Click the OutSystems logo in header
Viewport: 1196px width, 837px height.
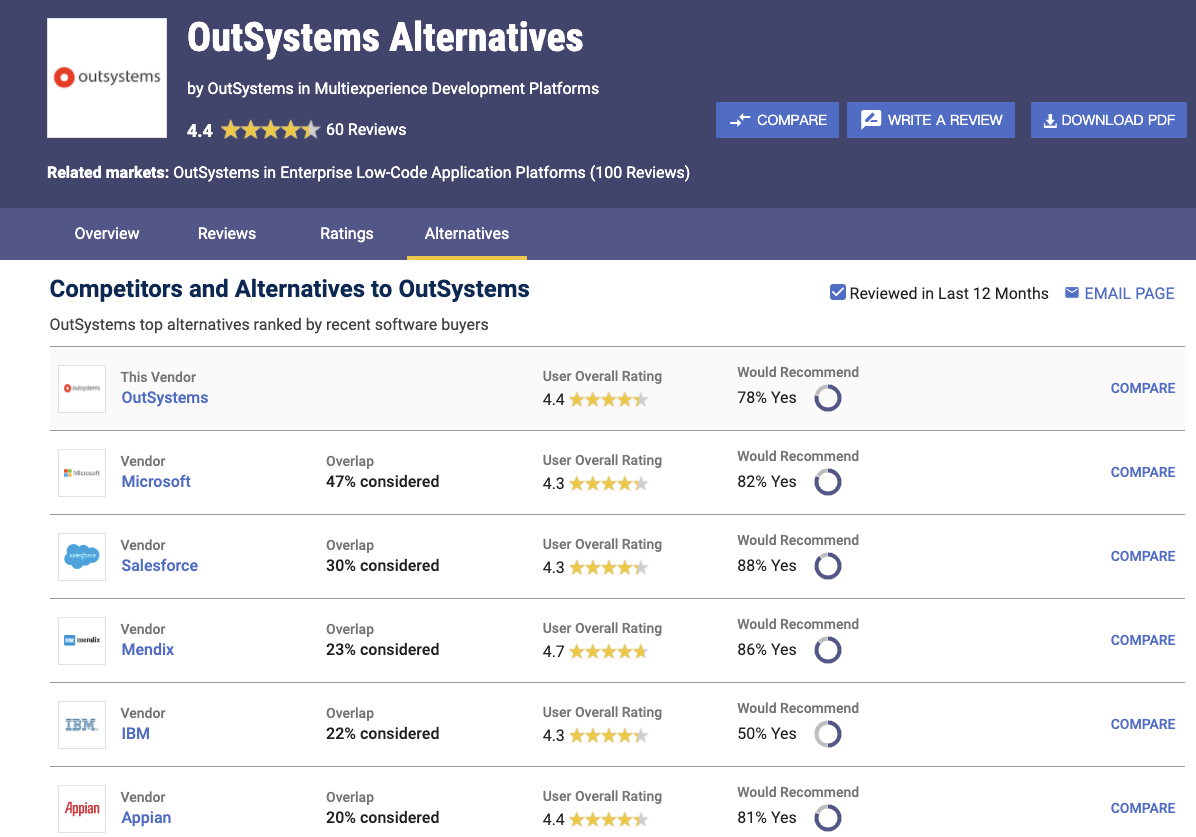point(108,78)
